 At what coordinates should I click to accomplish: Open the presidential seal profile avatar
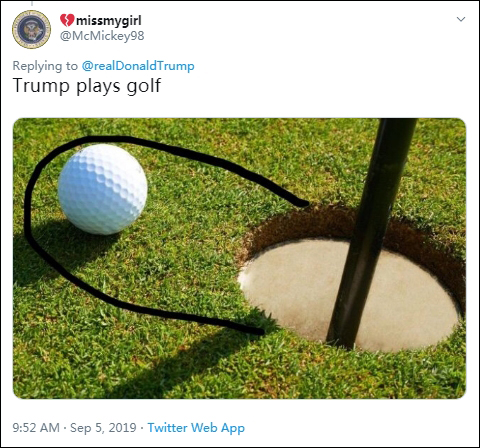point(31,29)
